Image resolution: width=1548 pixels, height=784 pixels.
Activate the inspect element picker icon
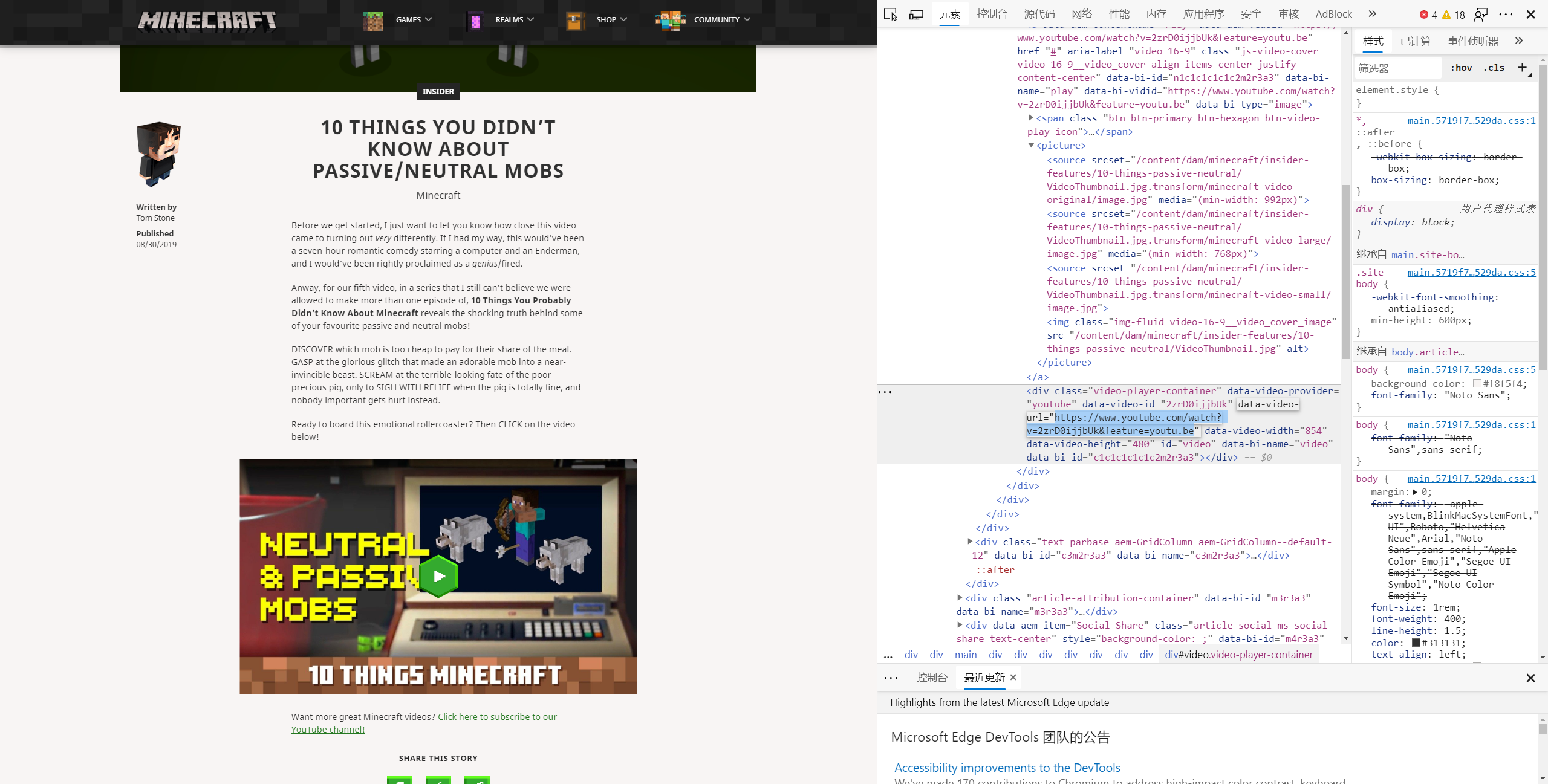890,14
